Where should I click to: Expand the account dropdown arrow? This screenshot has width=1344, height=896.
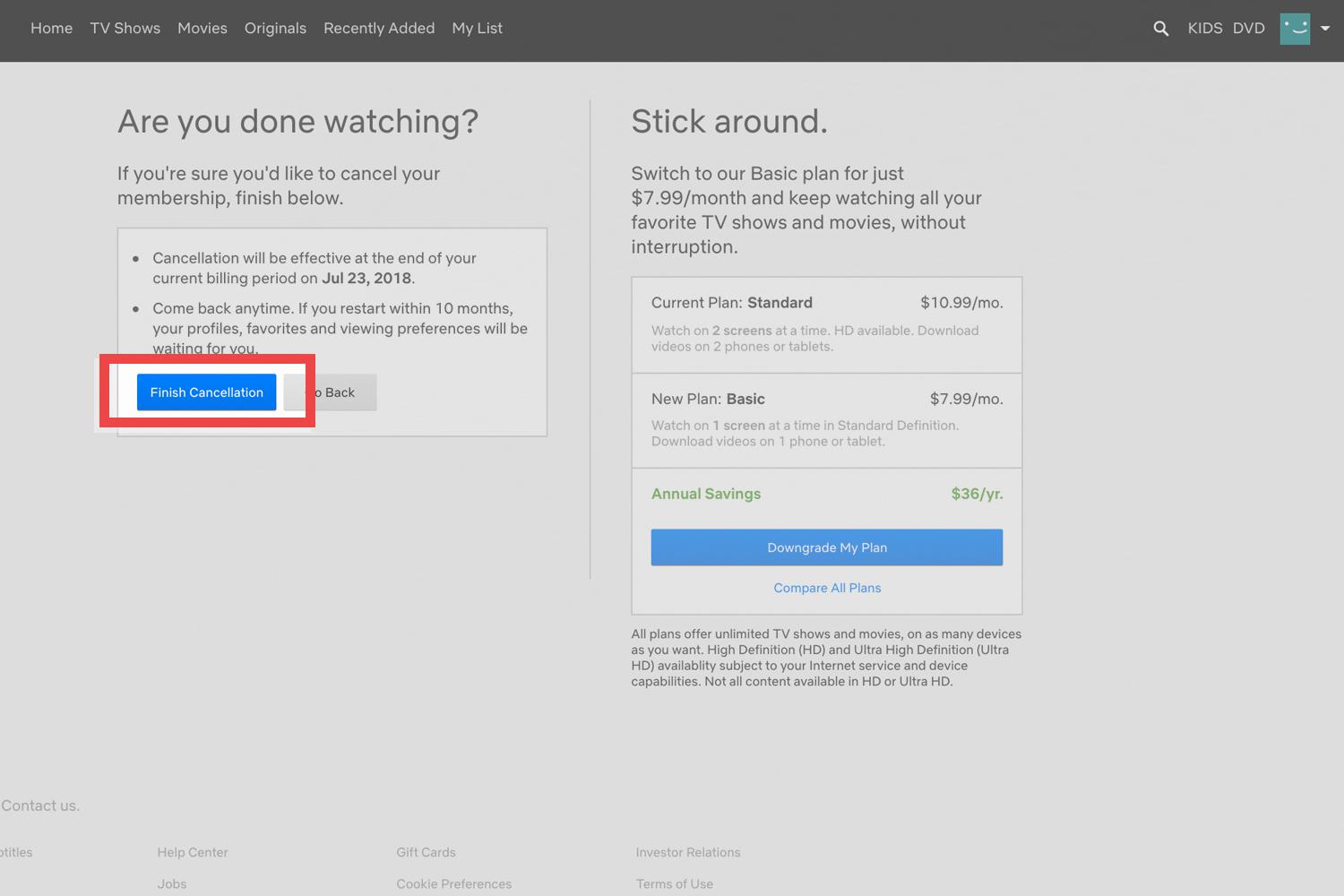point(1325,28)
